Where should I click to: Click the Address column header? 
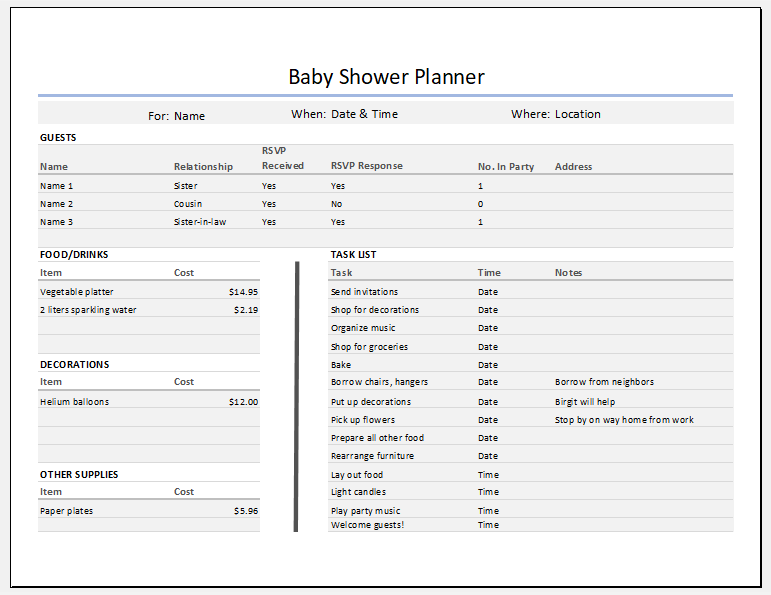[573, 167]
